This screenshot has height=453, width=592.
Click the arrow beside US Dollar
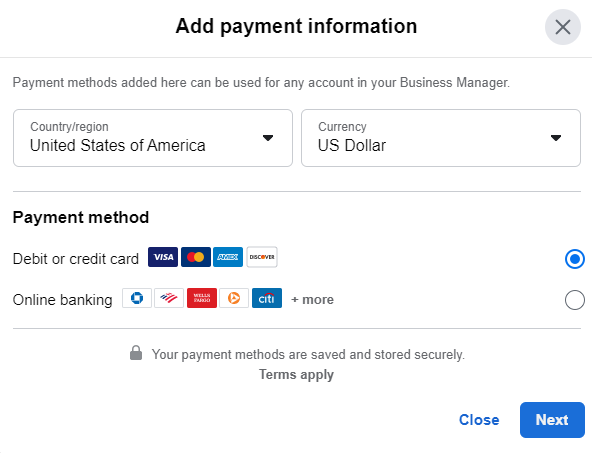click(x=555, y=138)
